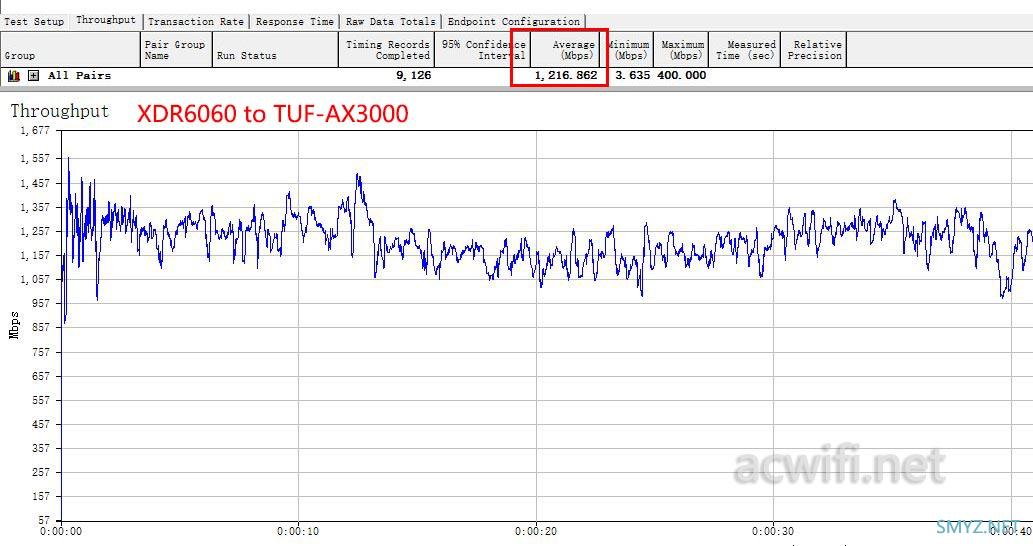
Task: Expand the All Pairs group
Action: point(34,76)
